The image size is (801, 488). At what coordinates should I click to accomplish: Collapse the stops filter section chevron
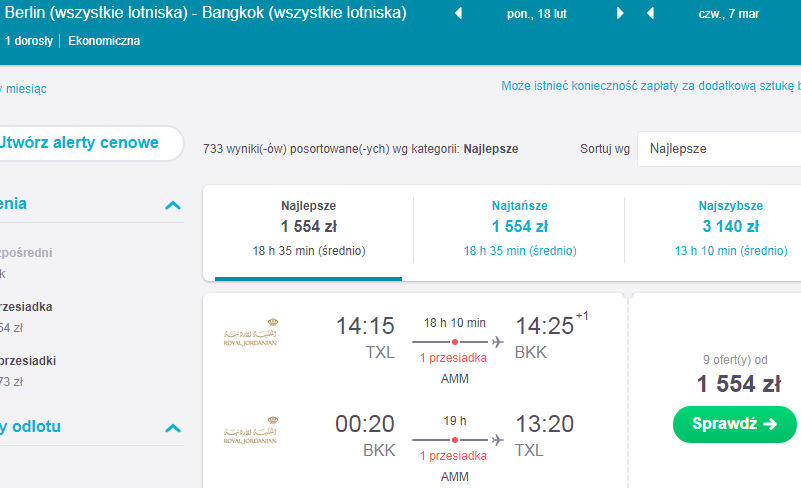click(x=173, y=205)
